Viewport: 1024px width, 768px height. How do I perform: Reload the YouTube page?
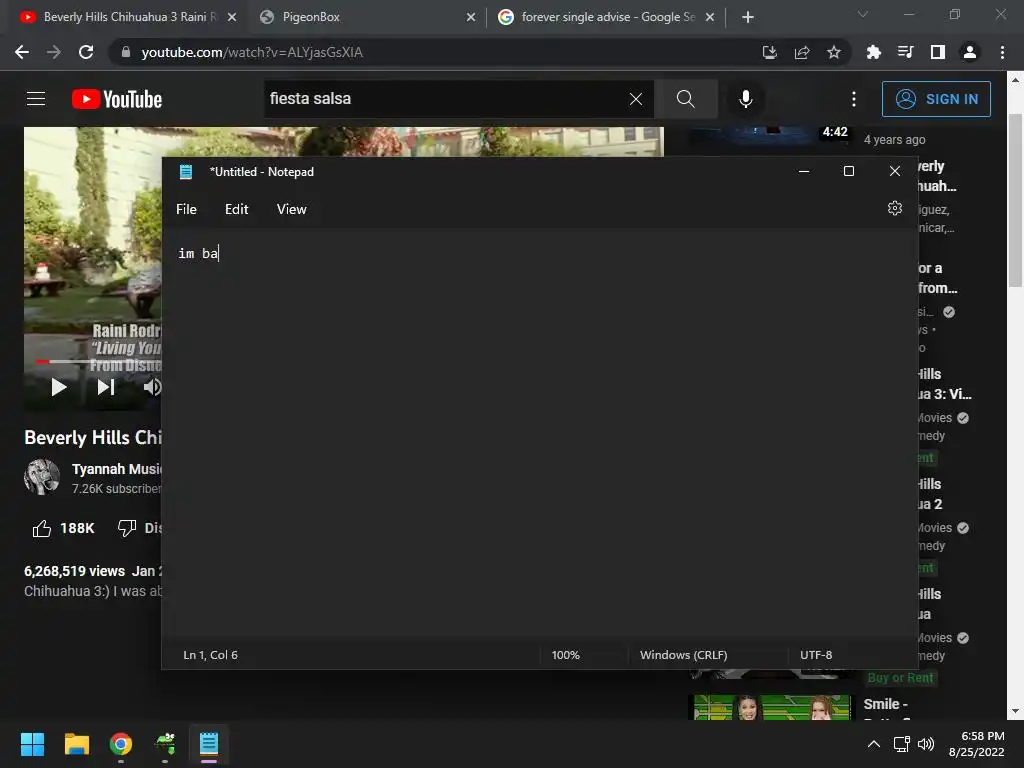click(x=86, y=52)
